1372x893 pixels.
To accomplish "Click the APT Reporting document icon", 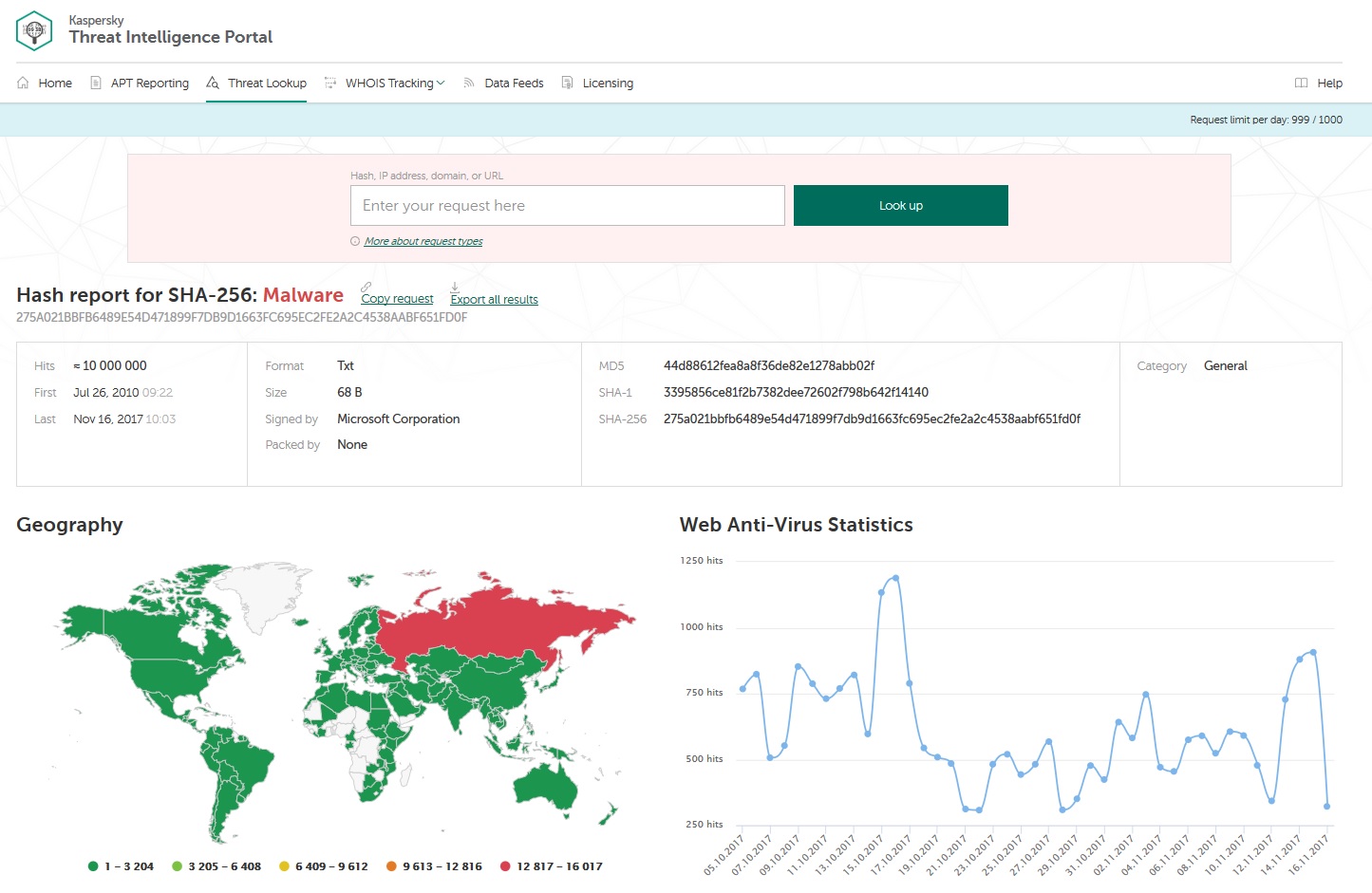I will 96,84.
